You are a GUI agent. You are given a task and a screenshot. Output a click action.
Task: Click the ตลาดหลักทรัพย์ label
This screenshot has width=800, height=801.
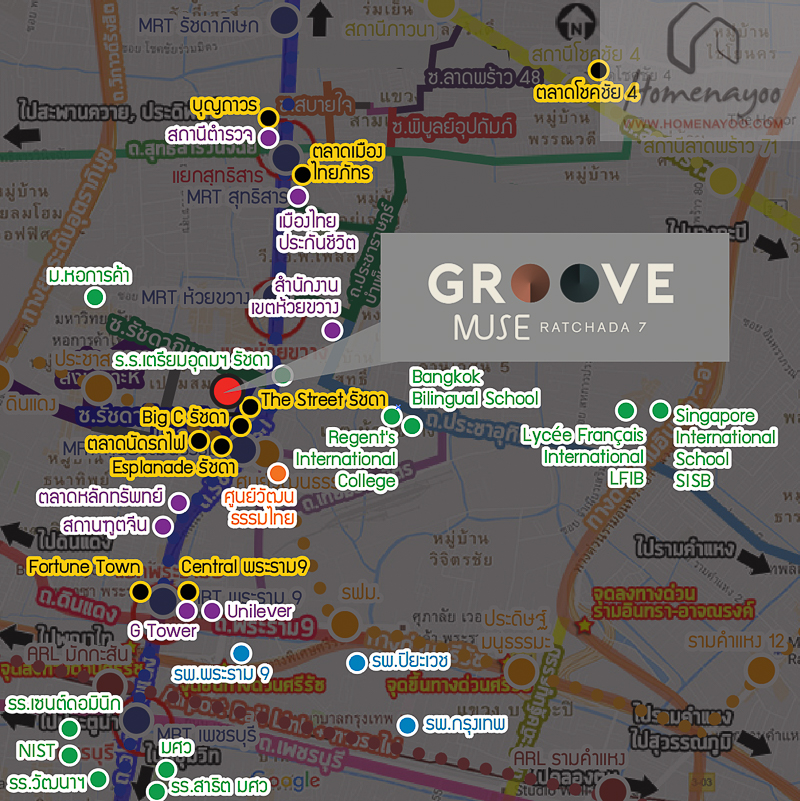(101, 497)
